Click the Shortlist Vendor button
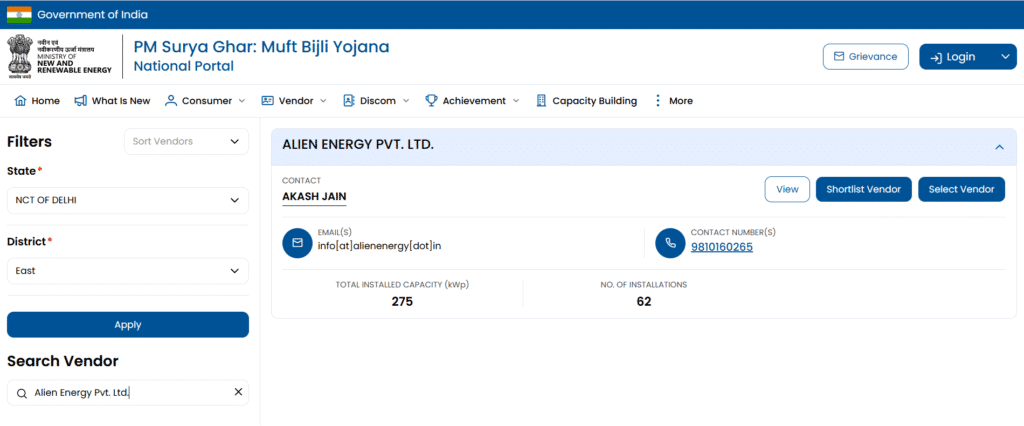Viewport: 1024px width, 426px height. pyautogui.click(x=864, y=189)
